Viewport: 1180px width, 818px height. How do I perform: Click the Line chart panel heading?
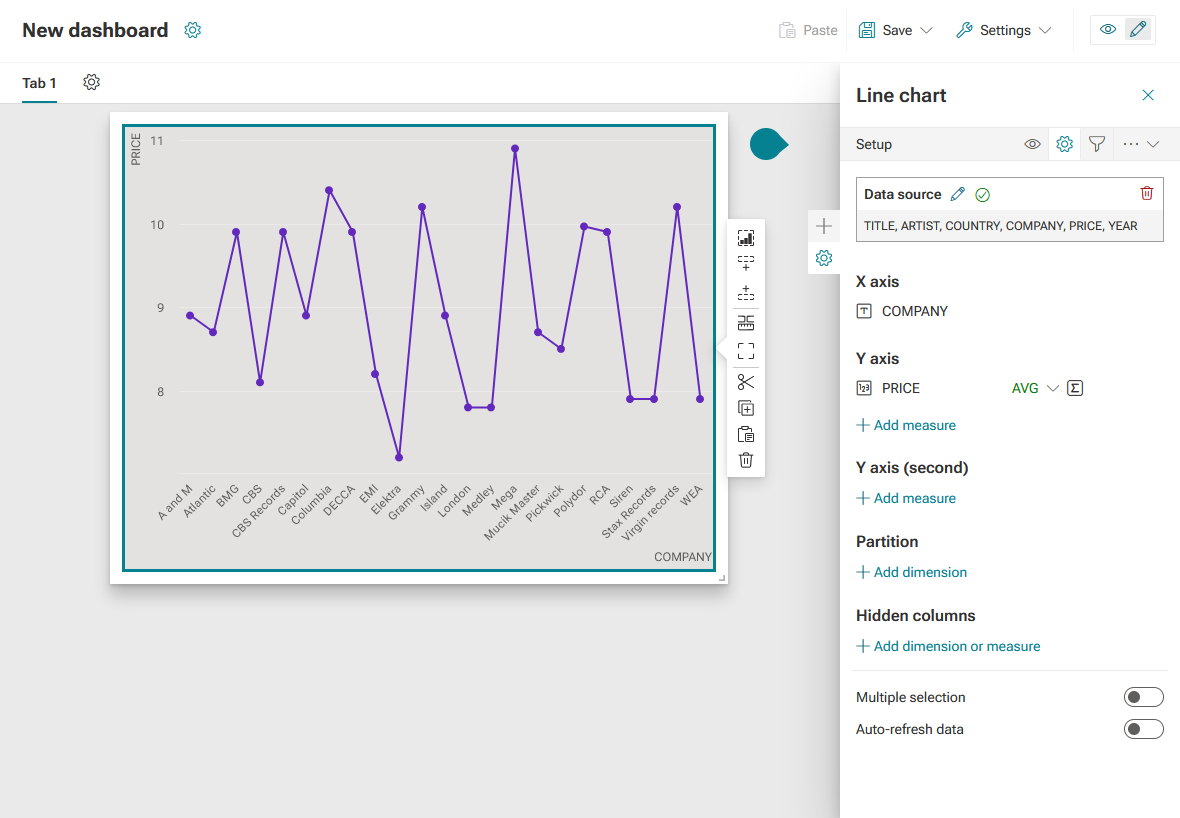(x=901, y=96)
